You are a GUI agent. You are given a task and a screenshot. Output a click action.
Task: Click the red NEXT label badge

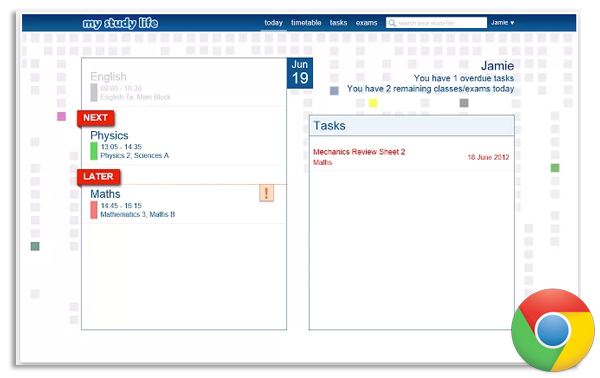coord(96,118)
